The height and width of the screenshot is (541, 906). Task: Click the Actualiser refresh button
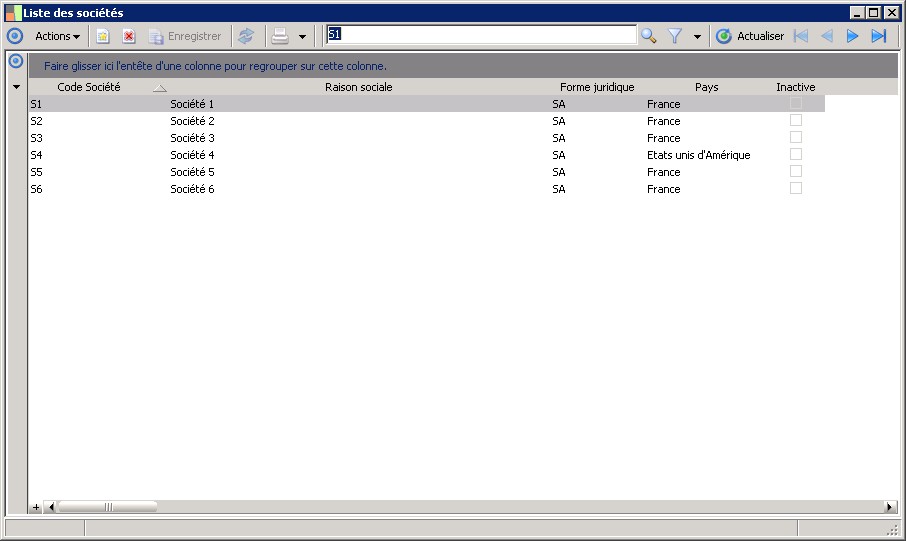click(x=749, y=36)
